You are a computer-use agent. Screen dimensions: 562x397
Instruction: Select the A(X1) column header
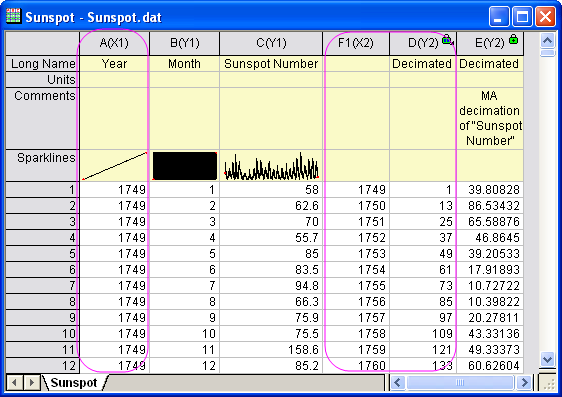click(x=114, y=43)
